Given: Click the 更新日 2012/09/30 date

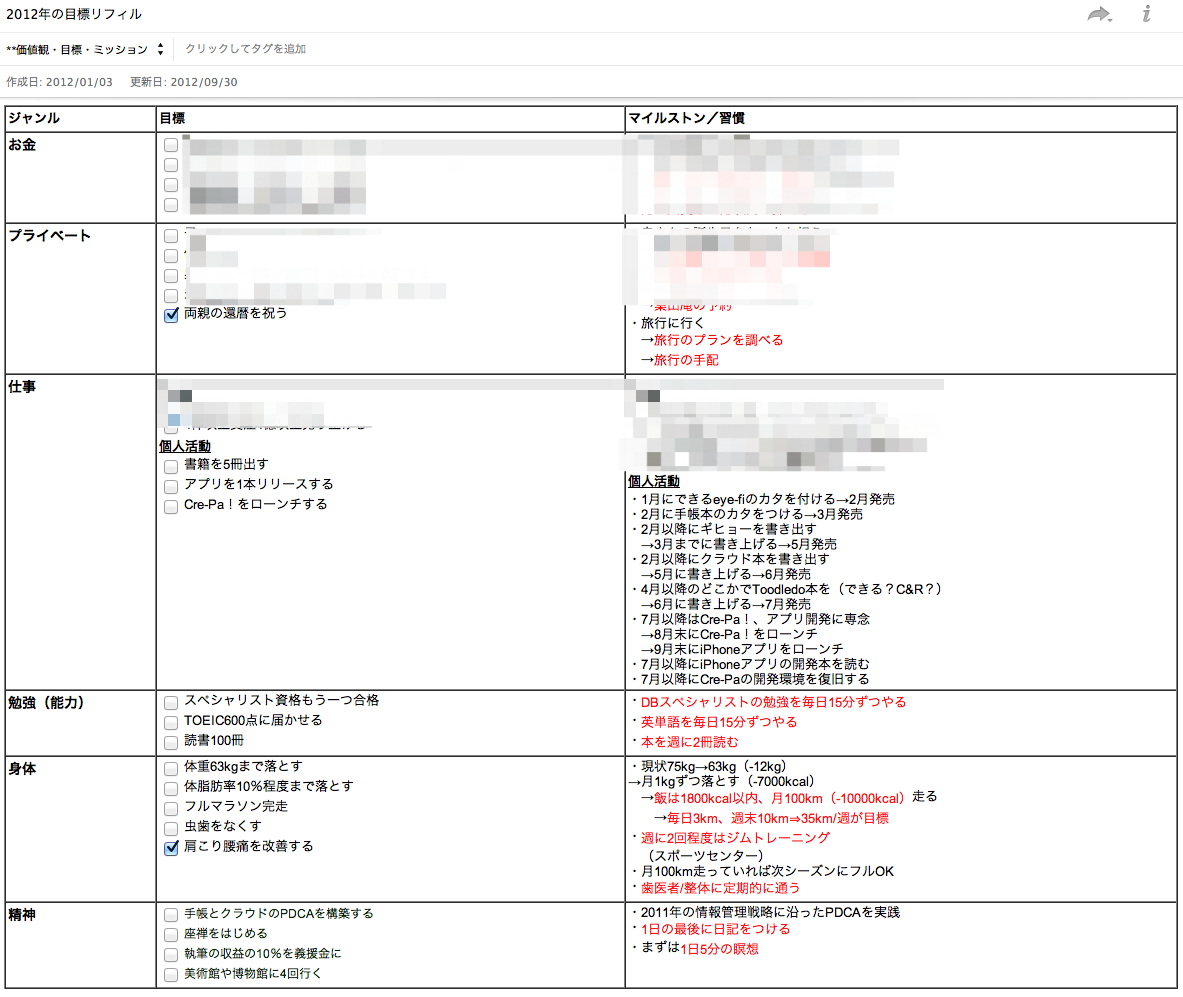Looking at the screenshot, I should click(183, 82).
